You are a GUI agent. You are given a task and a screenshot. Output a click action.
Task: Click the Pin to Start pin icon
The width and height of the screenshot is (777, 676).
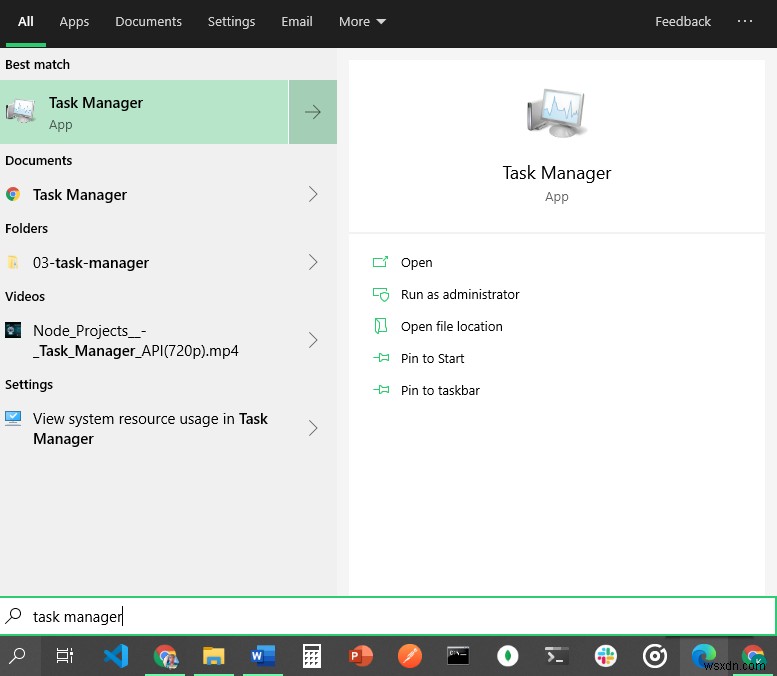(x=381, y=357)
